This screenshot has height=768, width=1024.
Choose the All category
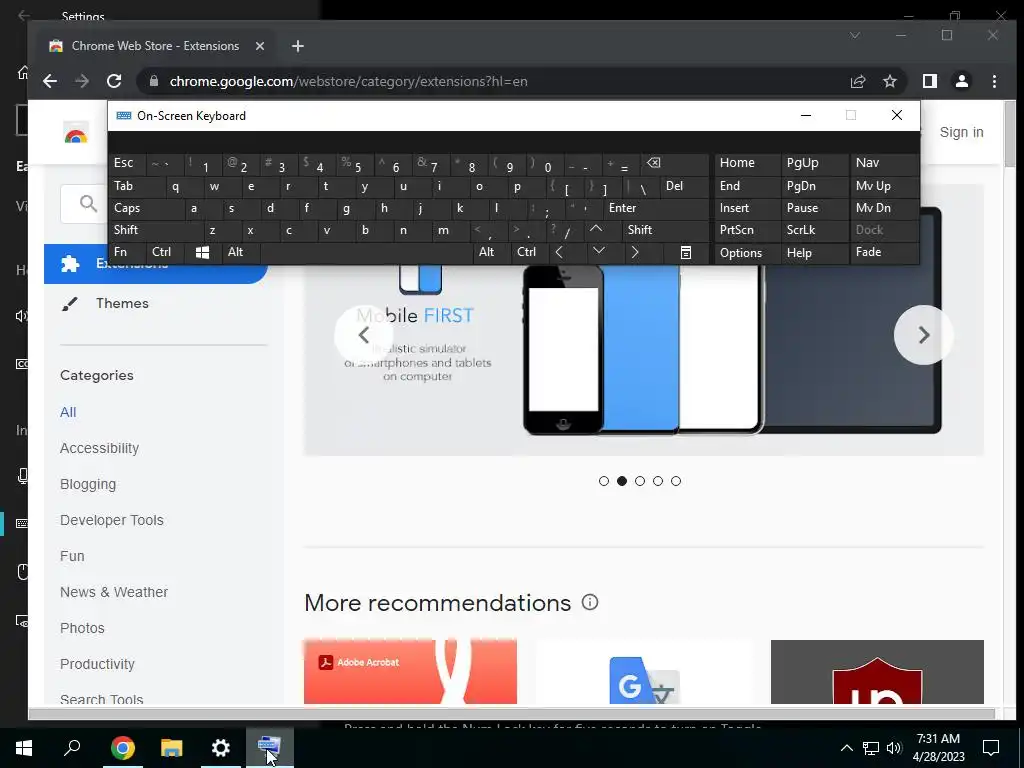(x=68, y=412)
